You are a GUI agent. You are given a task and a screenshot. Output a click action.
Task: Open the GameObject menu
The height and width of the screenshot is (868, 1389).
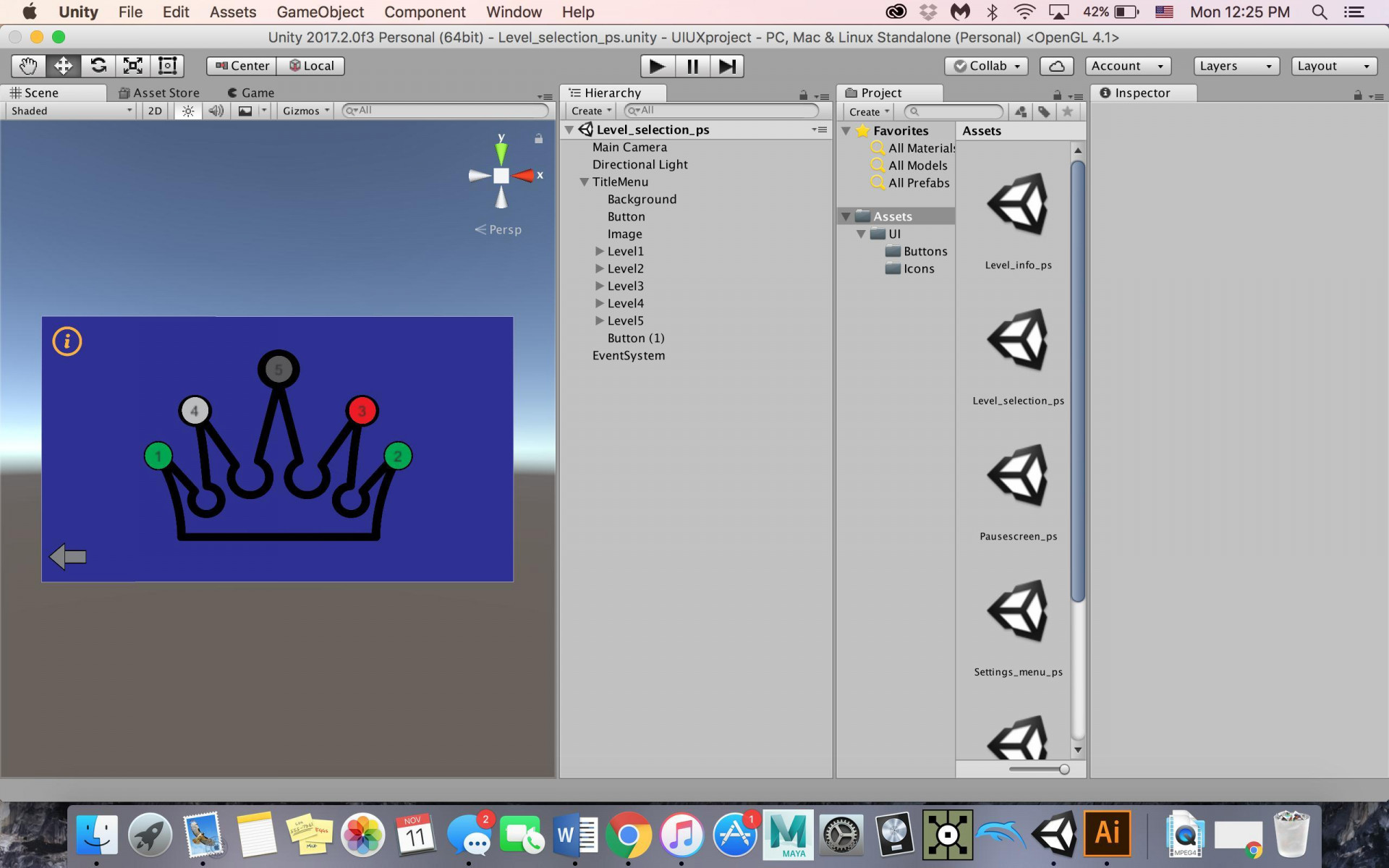[x=320, y=12]
